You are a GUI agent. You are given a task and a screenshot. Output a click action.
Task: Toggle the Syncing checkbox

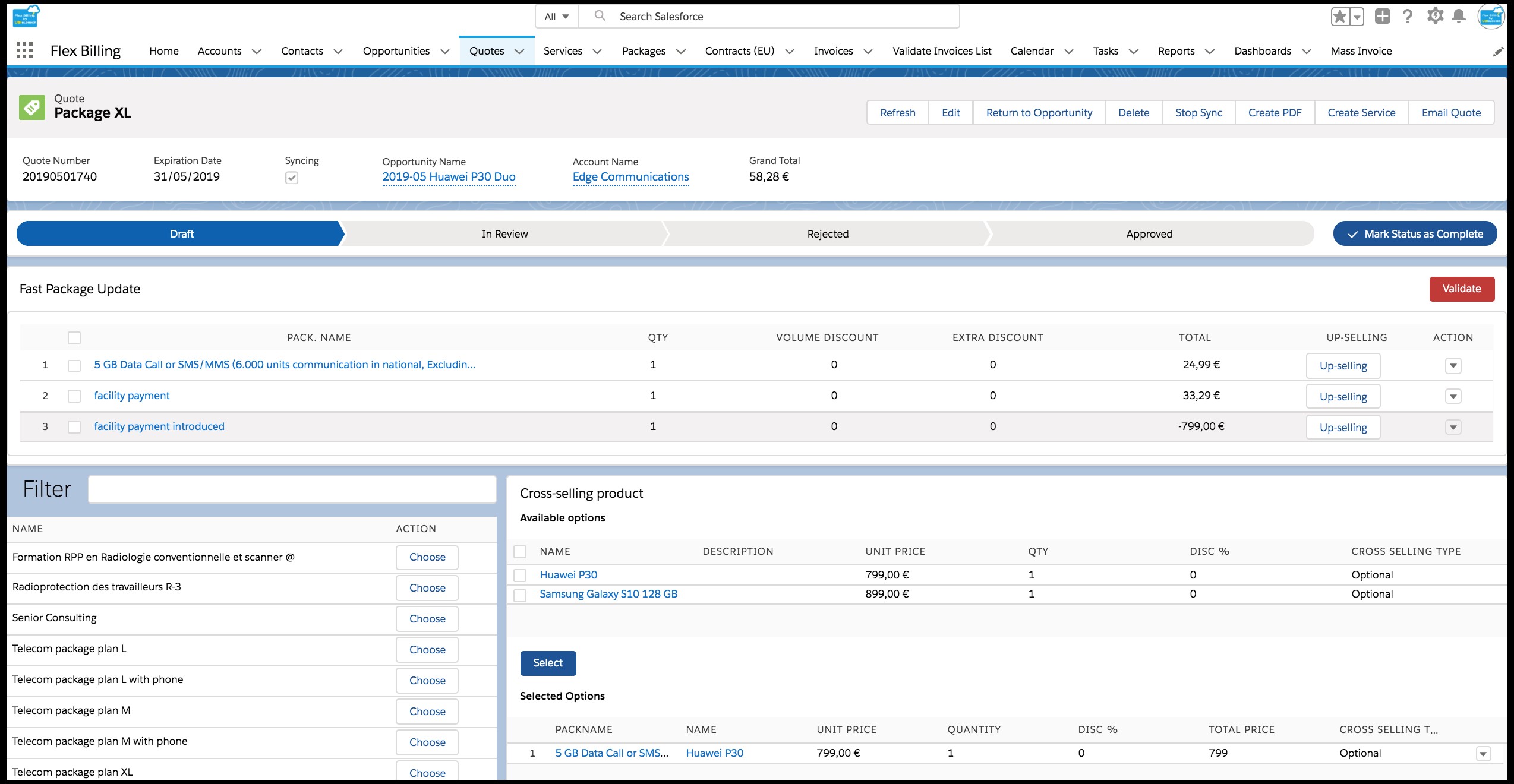[x=291, y=178]
